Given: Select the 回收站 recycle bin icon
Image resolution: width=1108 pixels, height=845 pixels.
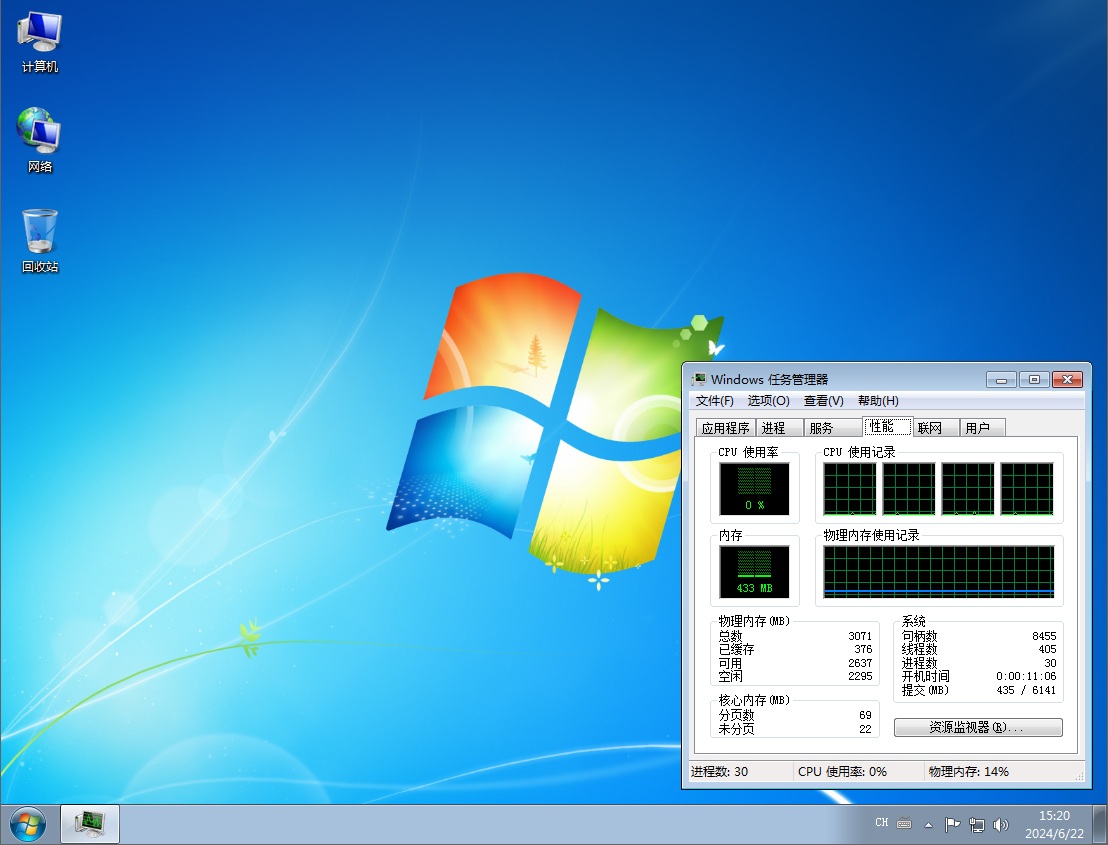Looking at the screenshot, I should point(40,241).
